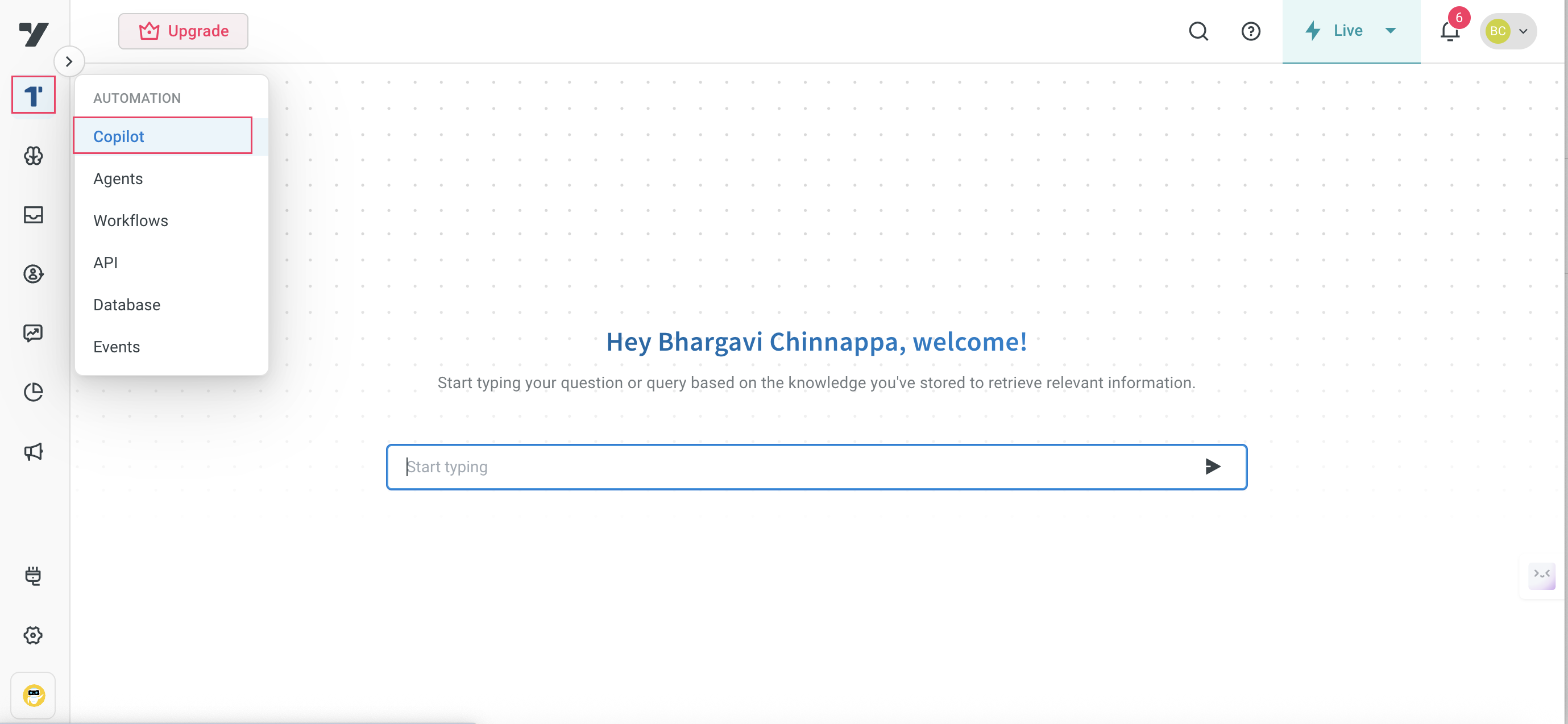Select Agents in Automation menu
This screenshot has width=1568, height=724.
(x=171, y=178)
